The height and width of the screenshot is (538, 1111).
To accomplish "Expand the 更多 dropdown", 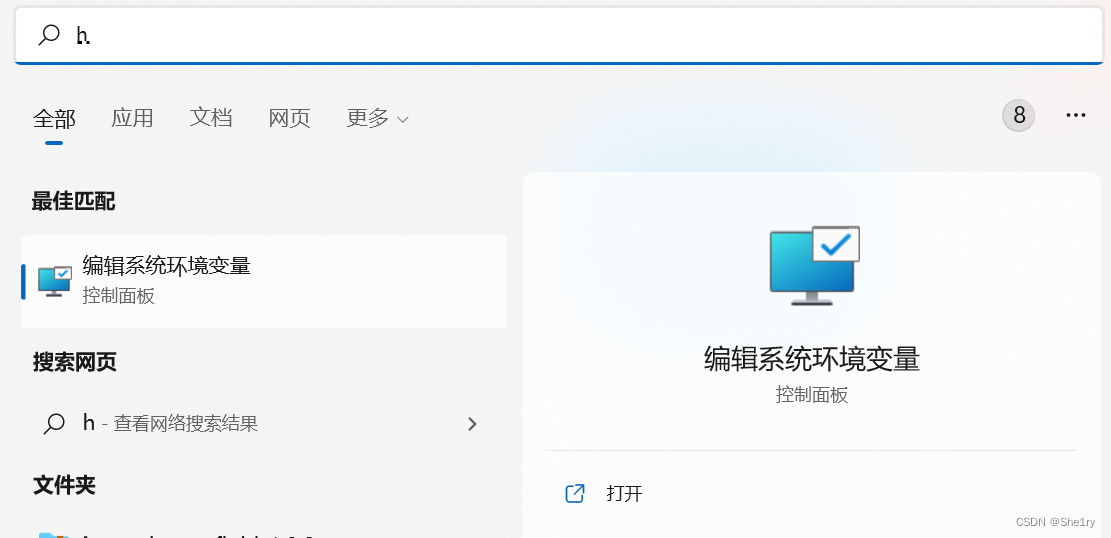I will (377, 118).
